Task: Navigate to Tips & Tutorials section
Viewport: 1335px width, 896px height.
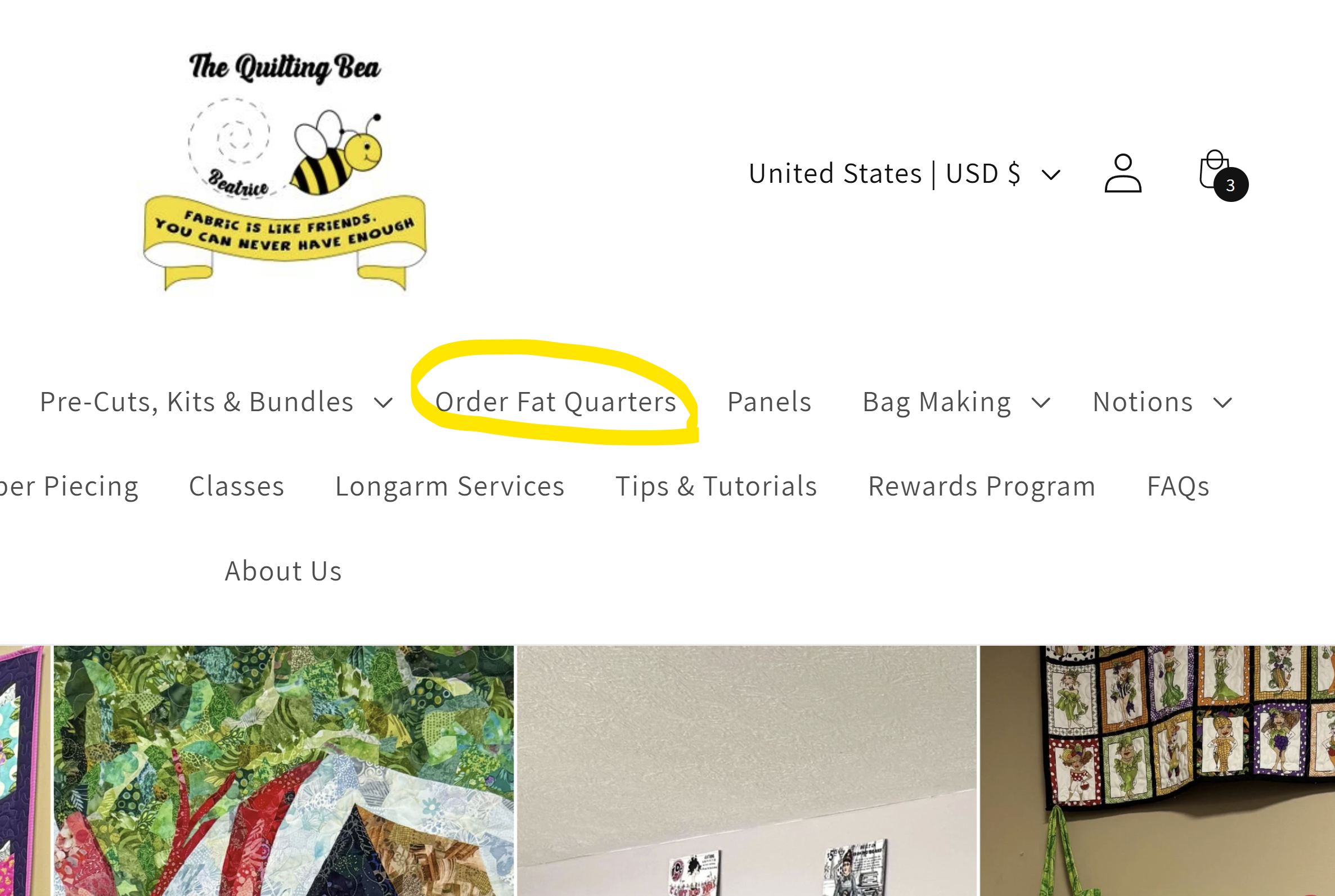Action: (x=716, y=485)
